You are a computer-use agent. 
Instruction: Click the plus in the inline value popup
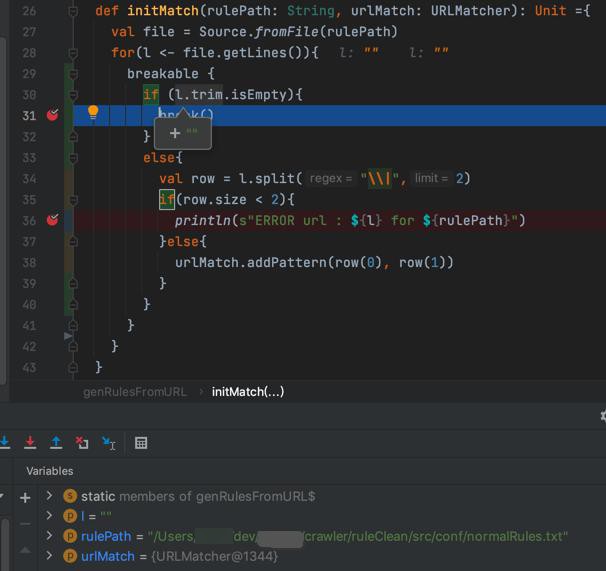click(x=175, y=133)
